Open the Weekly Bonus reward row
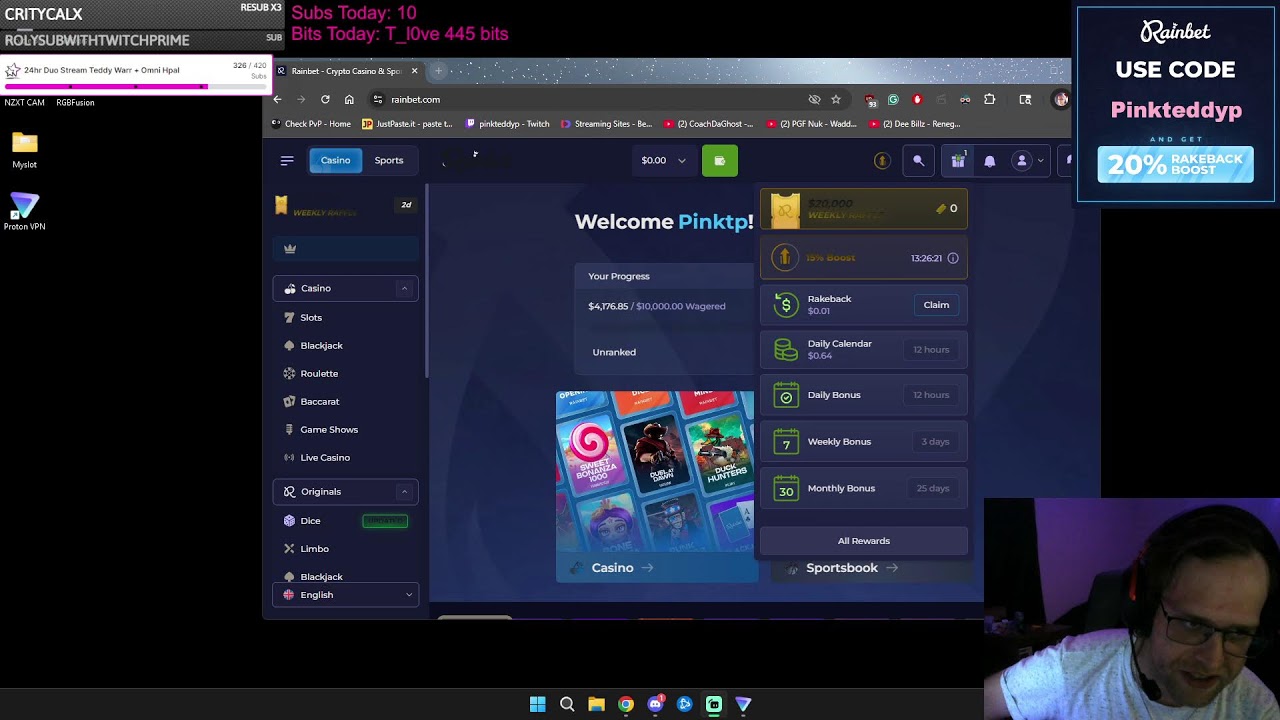This screenshot has height=720, width=1280. pos(864,441)
